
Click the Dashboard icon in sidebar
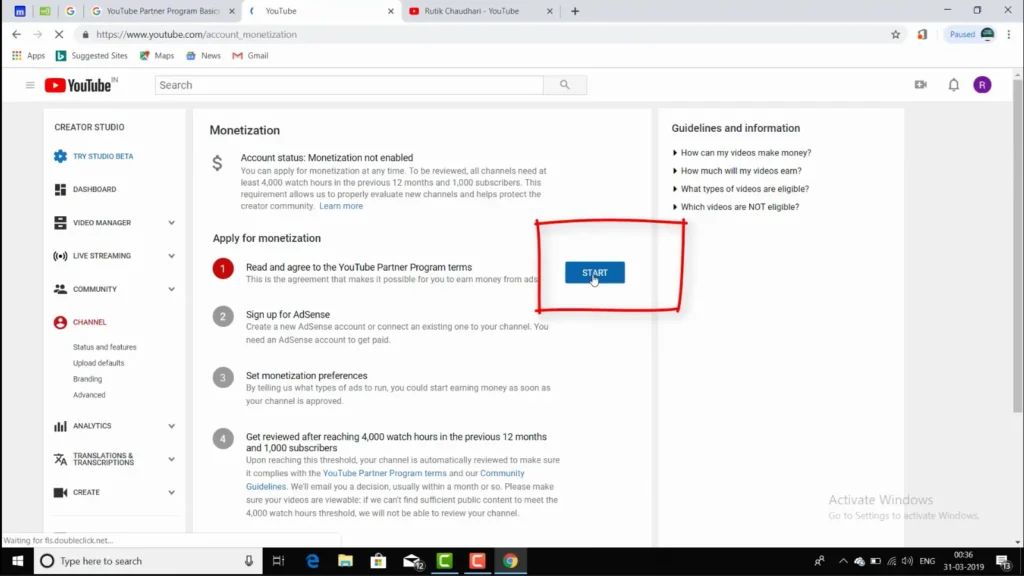pyautogui.click(x=60, y=189)
